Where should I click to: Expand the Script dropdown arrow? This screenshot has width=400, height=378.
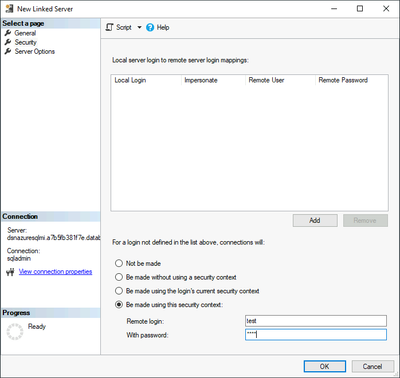click(139, 27)
